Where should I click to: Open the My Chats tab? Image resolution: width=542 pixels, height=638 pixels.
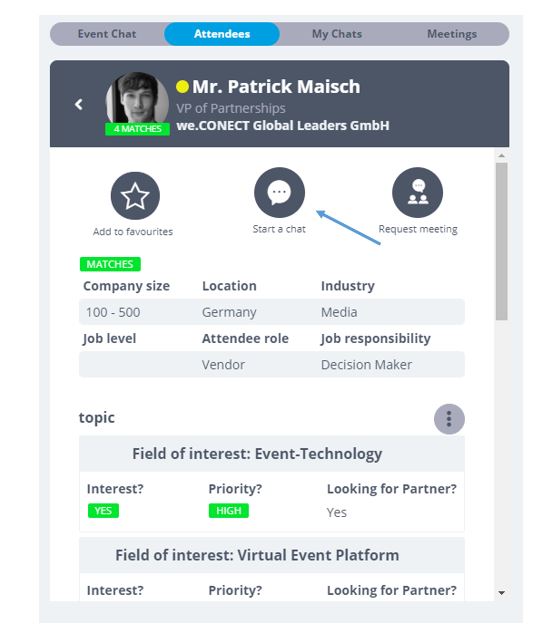tap(337, 34)
